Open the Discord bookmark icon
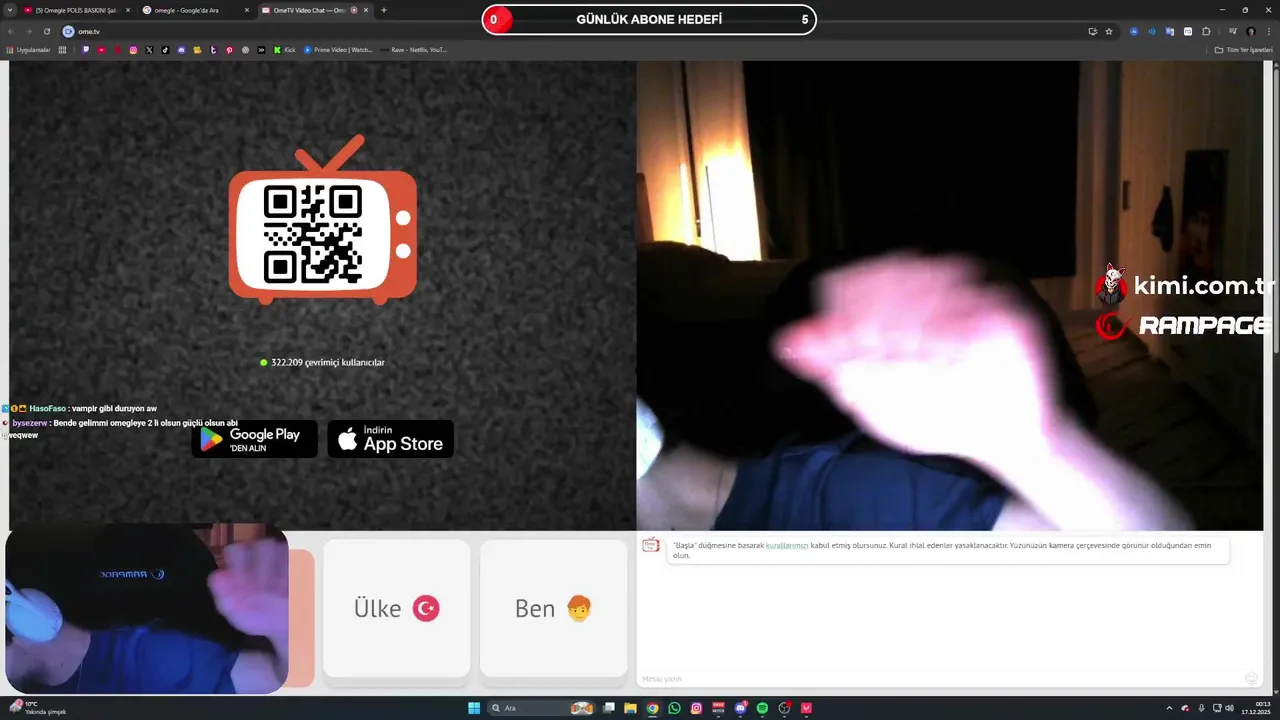The width and height of the screenshot is (1280, 720). [181, 49]
